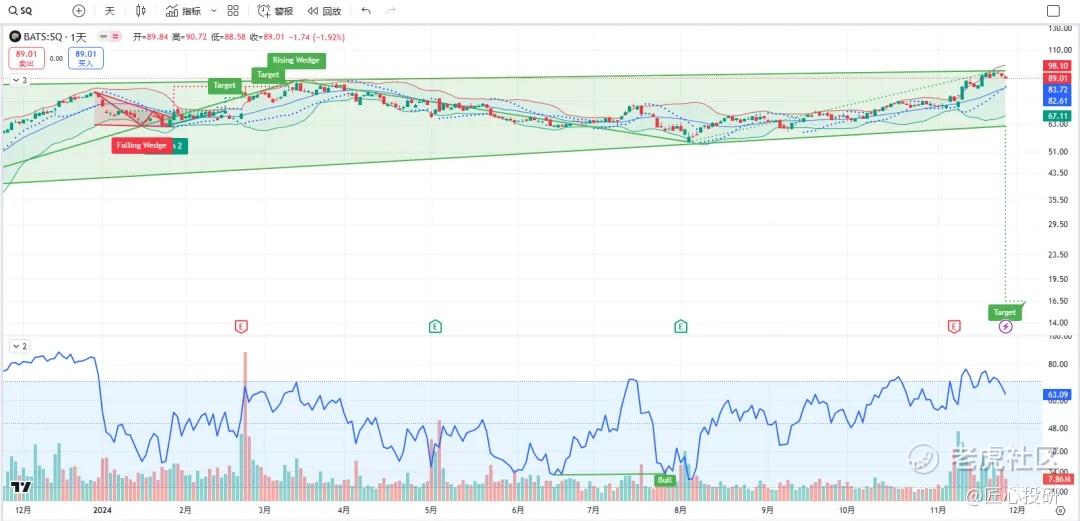Click the red 89.01 last price label
This screenshot has width=1080, height=521.
pyautogui.click(x=1058, y=78)
